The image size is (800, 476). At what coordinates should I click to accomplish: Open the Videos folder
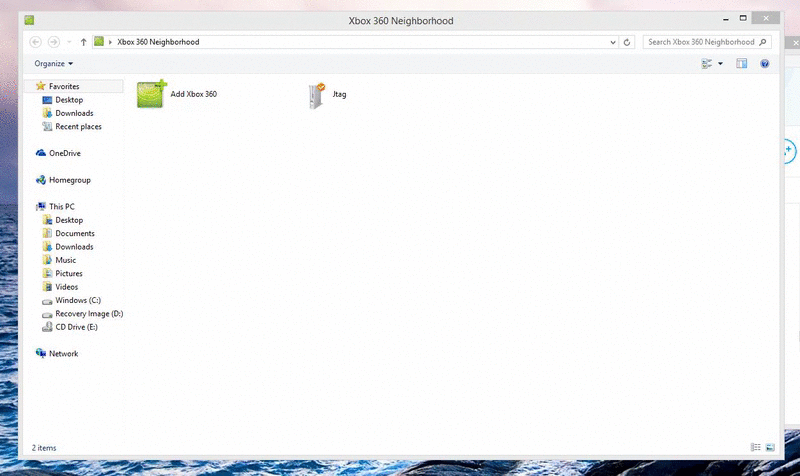tap(66, 287)
